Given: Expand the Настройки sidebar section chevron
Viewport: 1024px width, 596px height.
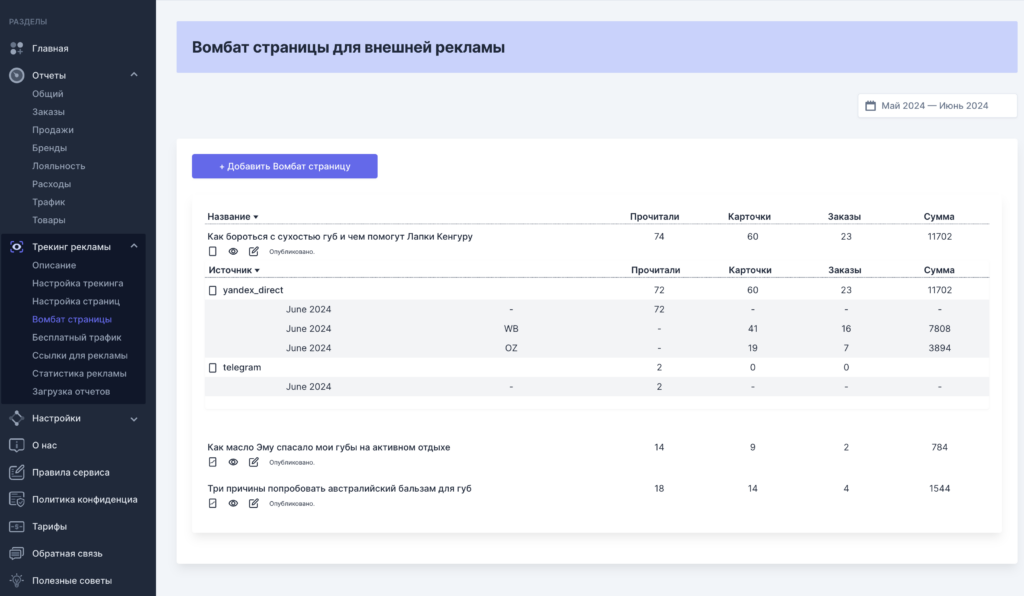Looking at the screenshot, I should [x=134, y=418].
